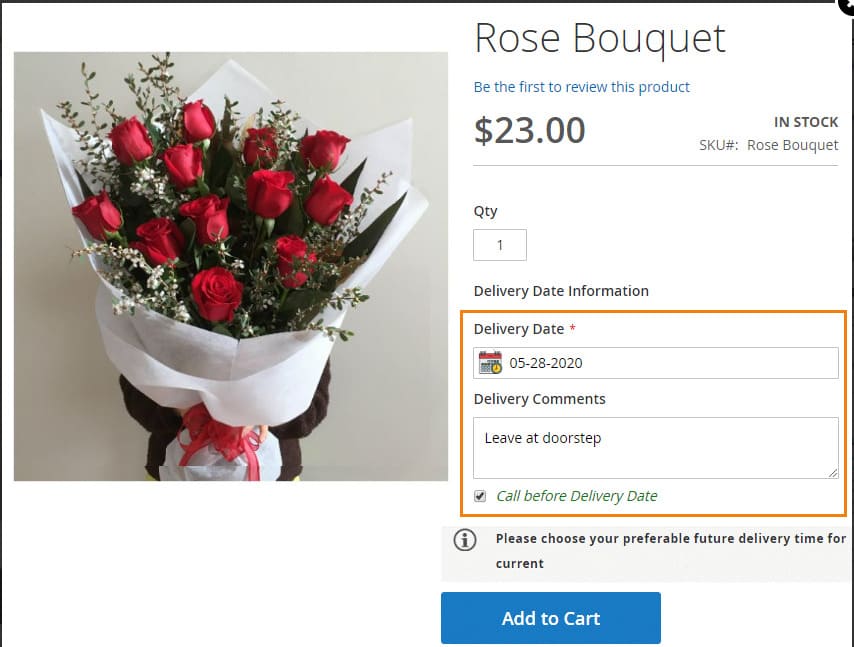Focus the Delivery Date field showing 05-28-2020

670,363
